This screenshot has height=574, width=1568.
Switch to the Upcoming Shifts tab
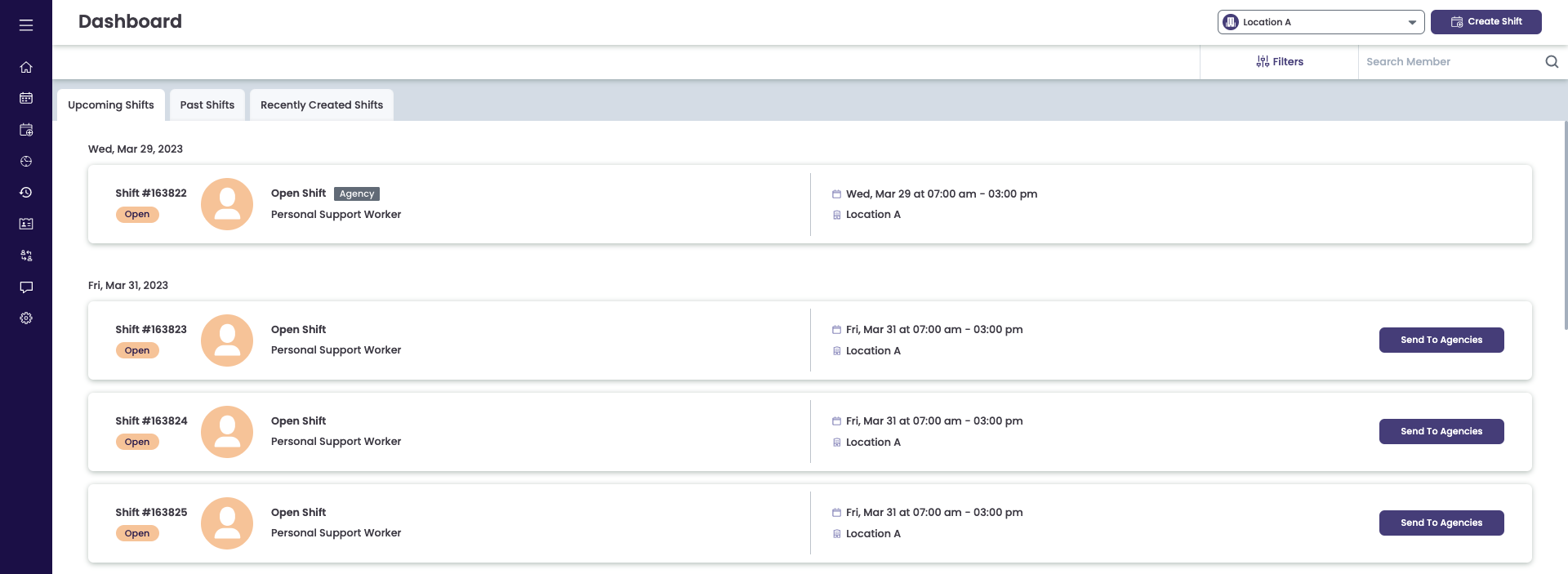[111, 105]
